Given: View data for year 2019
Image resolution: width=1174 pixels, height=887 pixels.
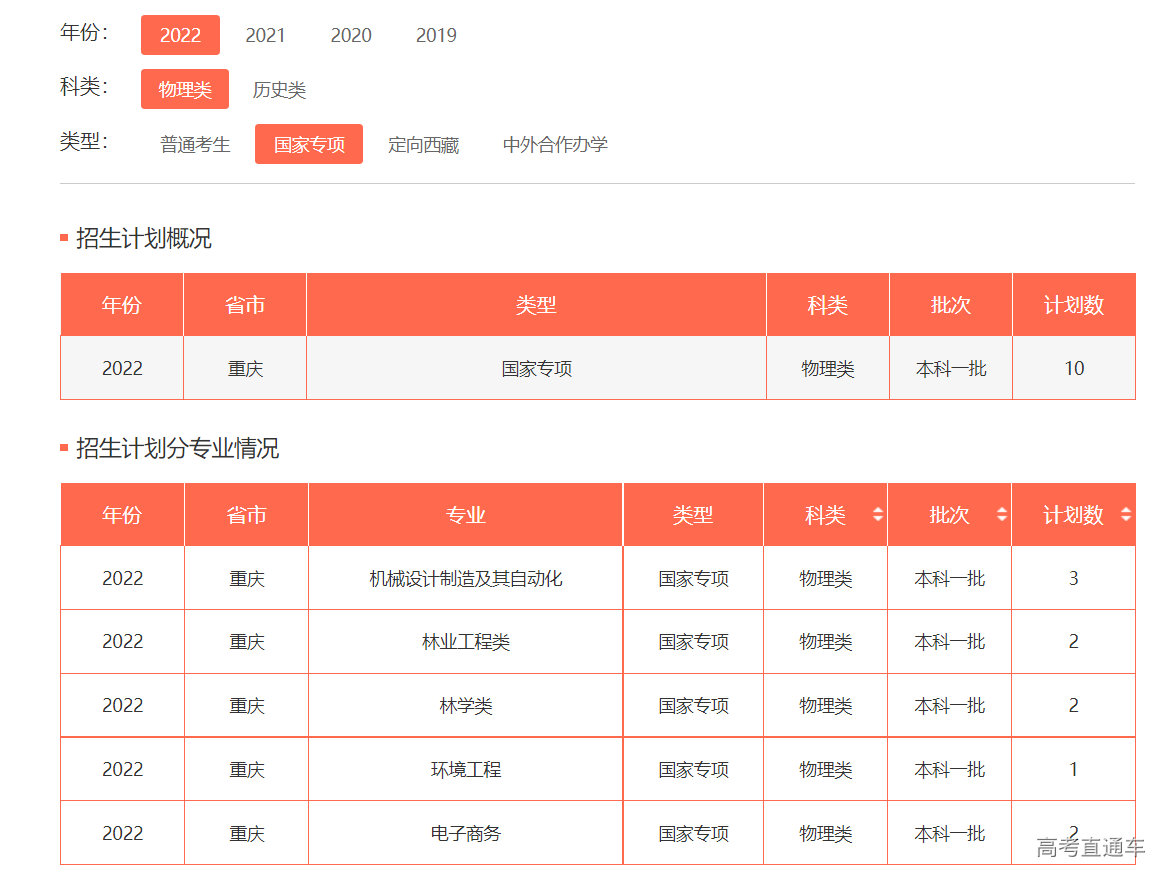Looking at the screenshot, I should coord(436,35).
